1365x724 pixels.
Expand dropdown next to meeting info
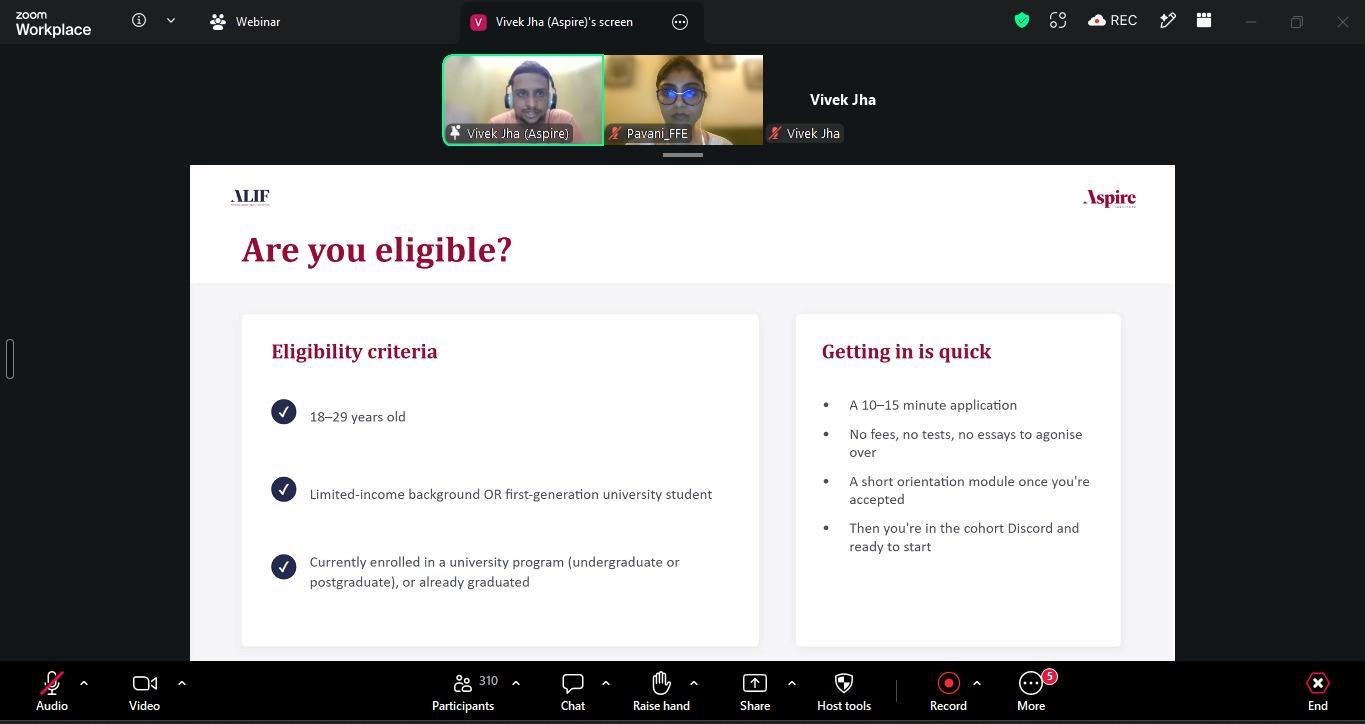coord(171,20)
